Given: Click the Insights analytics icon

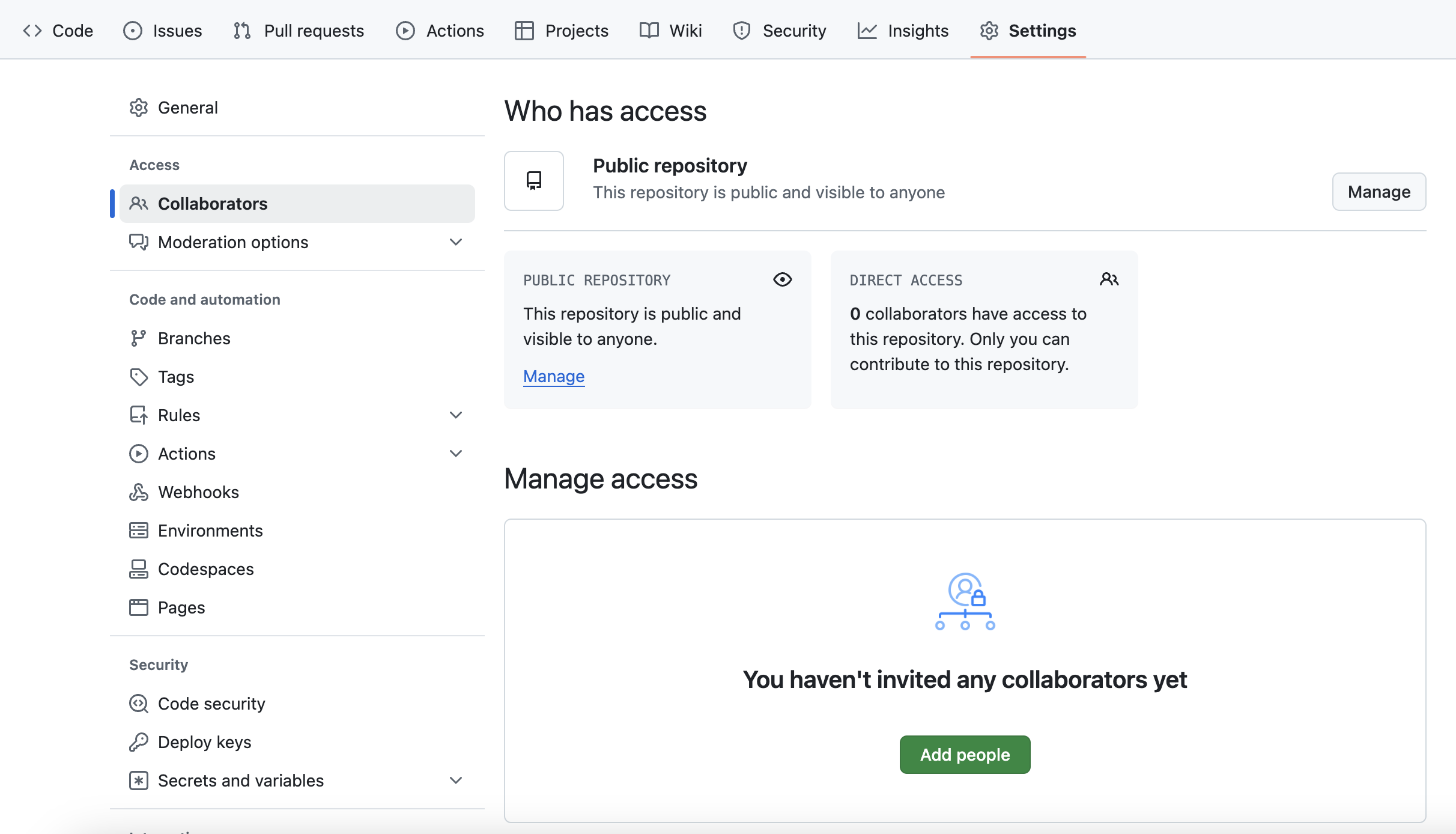Looking at the screenshot, I should (x=867, y=29).
